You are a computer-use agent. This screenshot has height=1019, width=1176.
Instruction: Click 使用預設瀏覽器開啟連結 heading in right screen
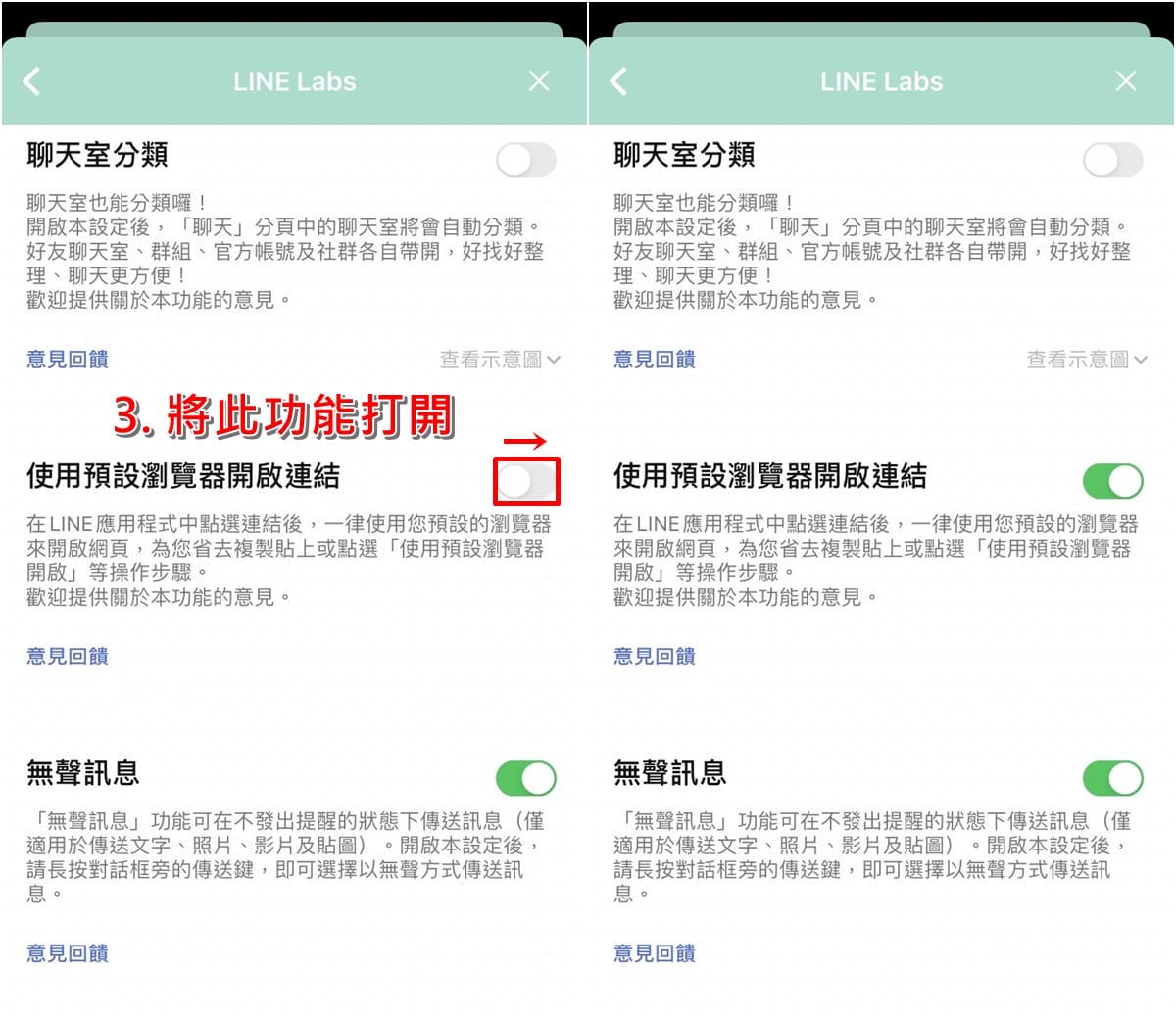[770, 476]
